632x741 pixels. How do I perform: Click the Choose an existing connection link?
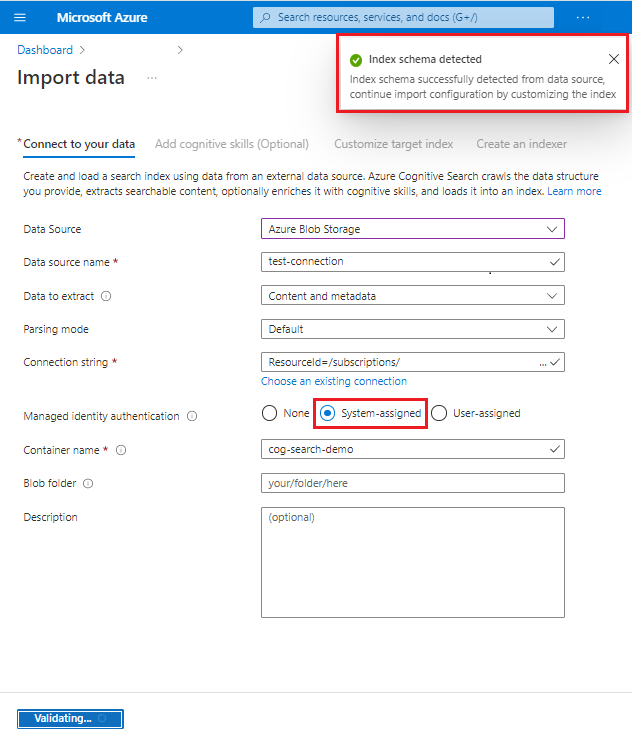click(334, 381)
